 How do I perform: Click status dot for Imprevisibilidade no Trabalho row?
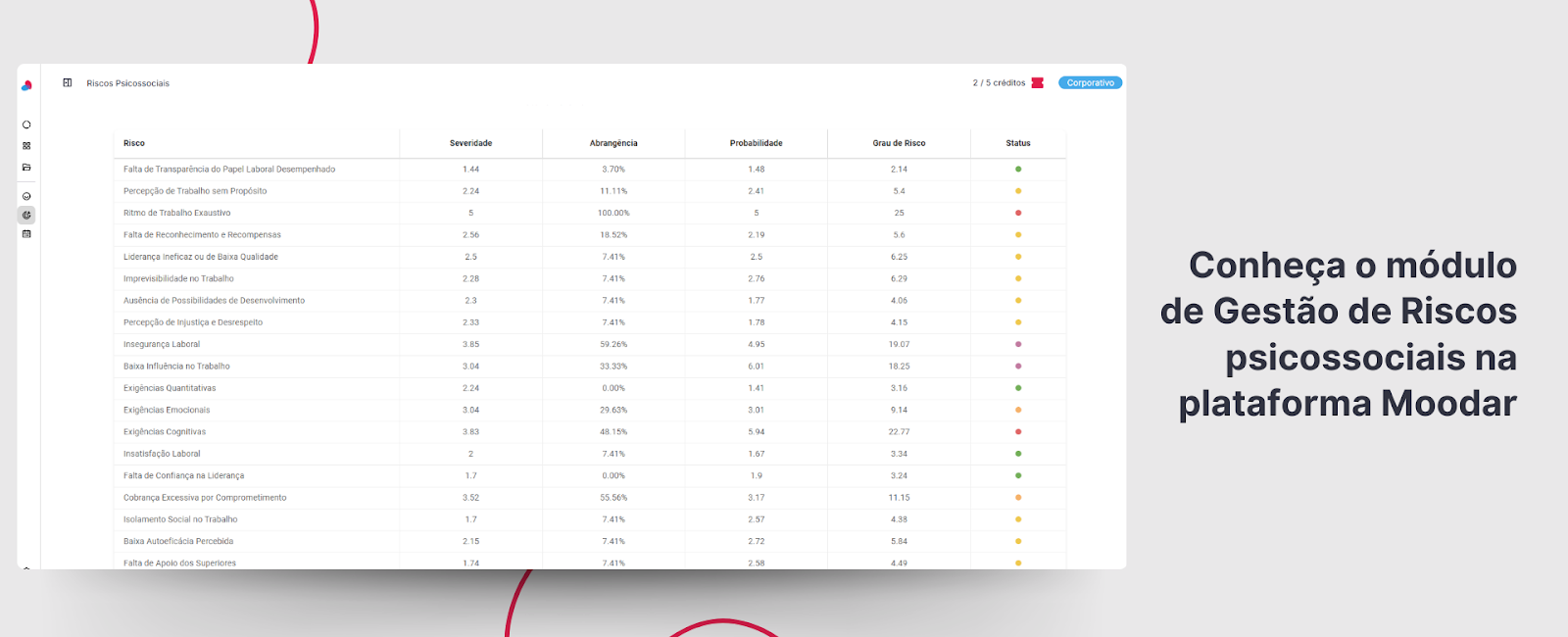tap(1018, 278)
